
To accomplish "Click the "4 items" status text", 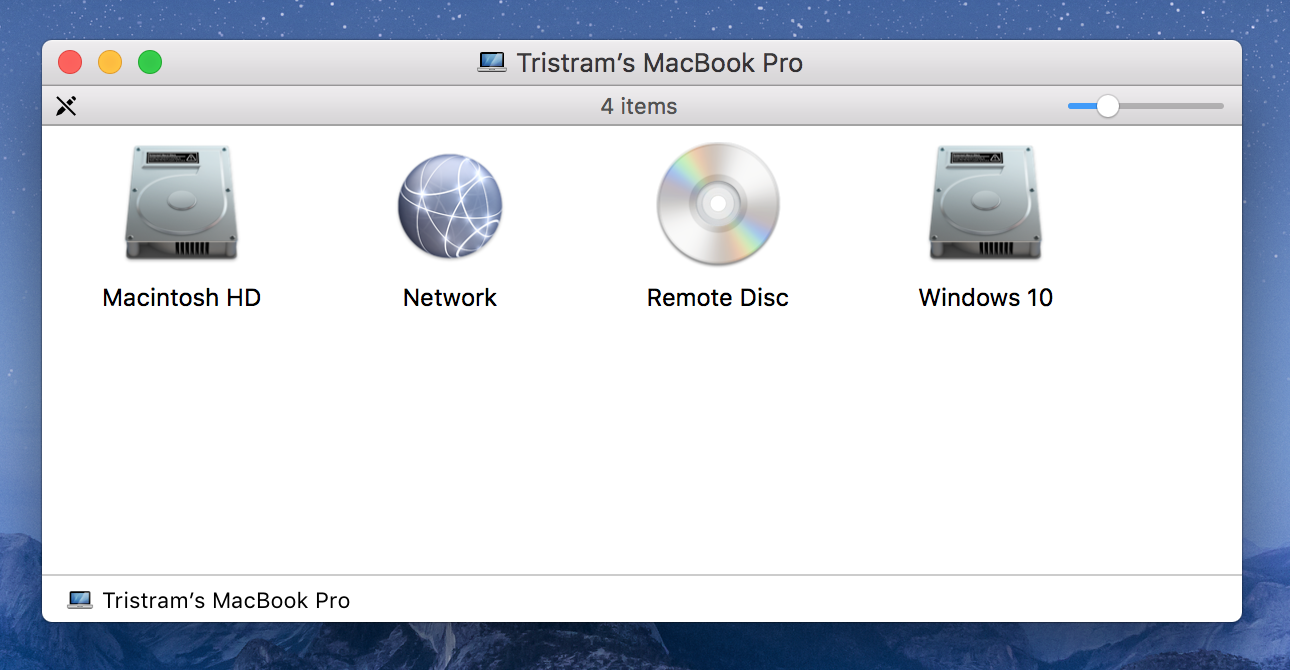I will (x=639, y=106).
